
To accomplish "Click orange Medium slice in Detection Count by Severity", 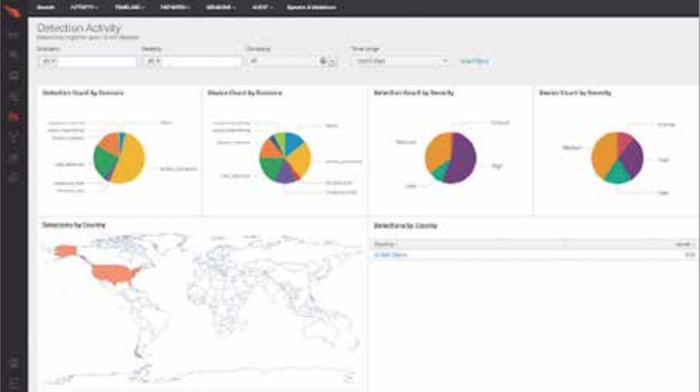I will (x=438, y=152).
